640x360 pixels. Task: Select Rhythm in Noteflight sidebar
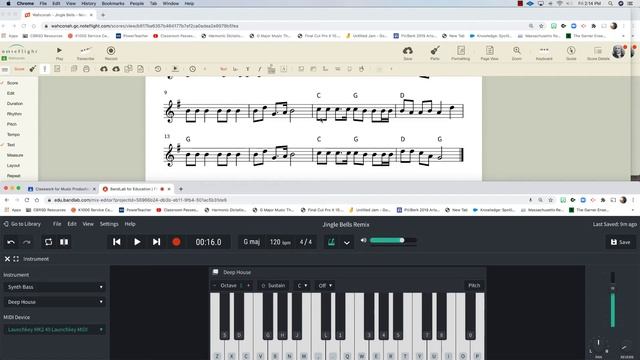[14, 114]
